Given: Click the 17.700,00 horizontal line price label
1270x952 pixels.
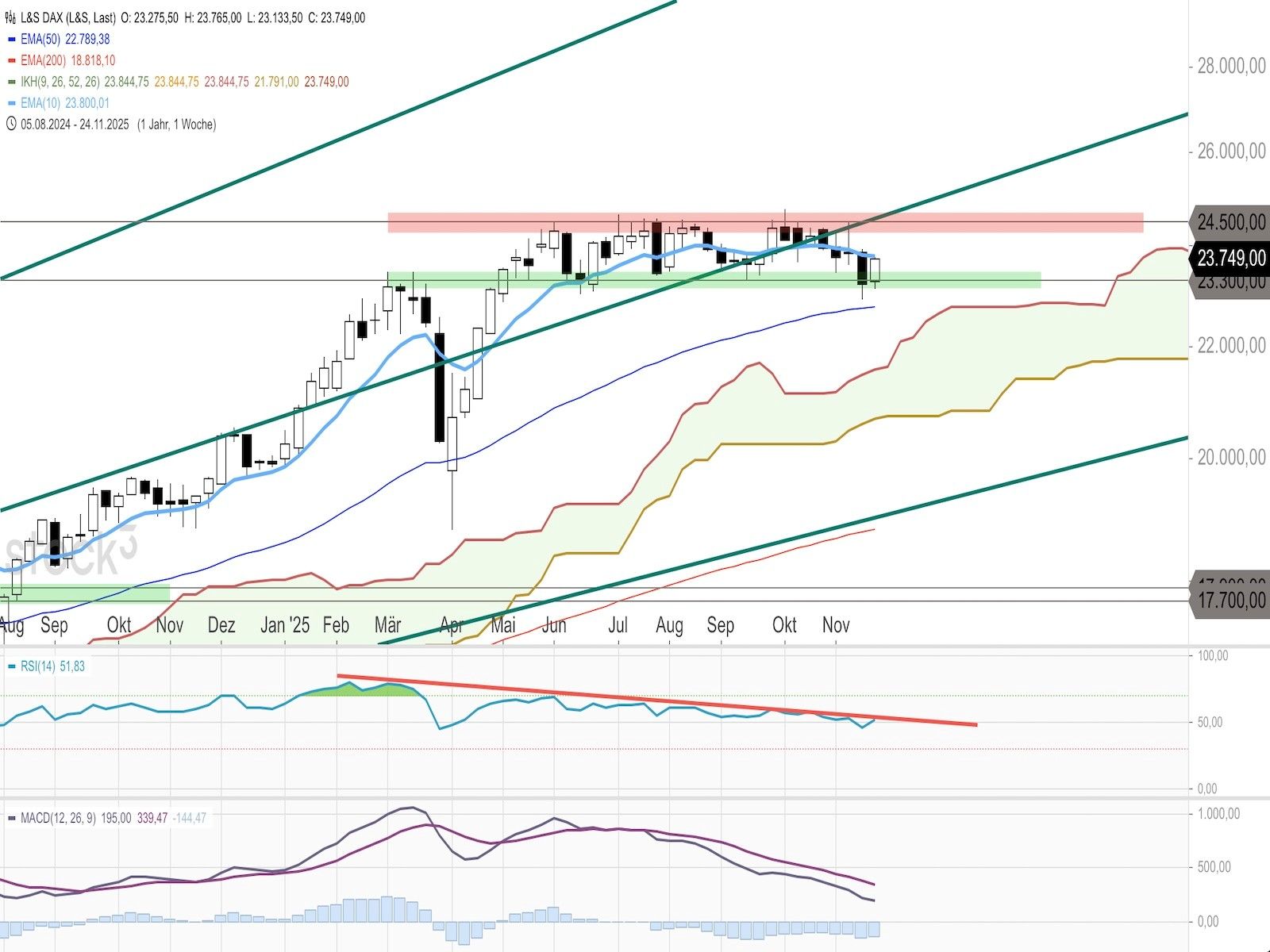Looking at the screenshot, I should 1230,601.
